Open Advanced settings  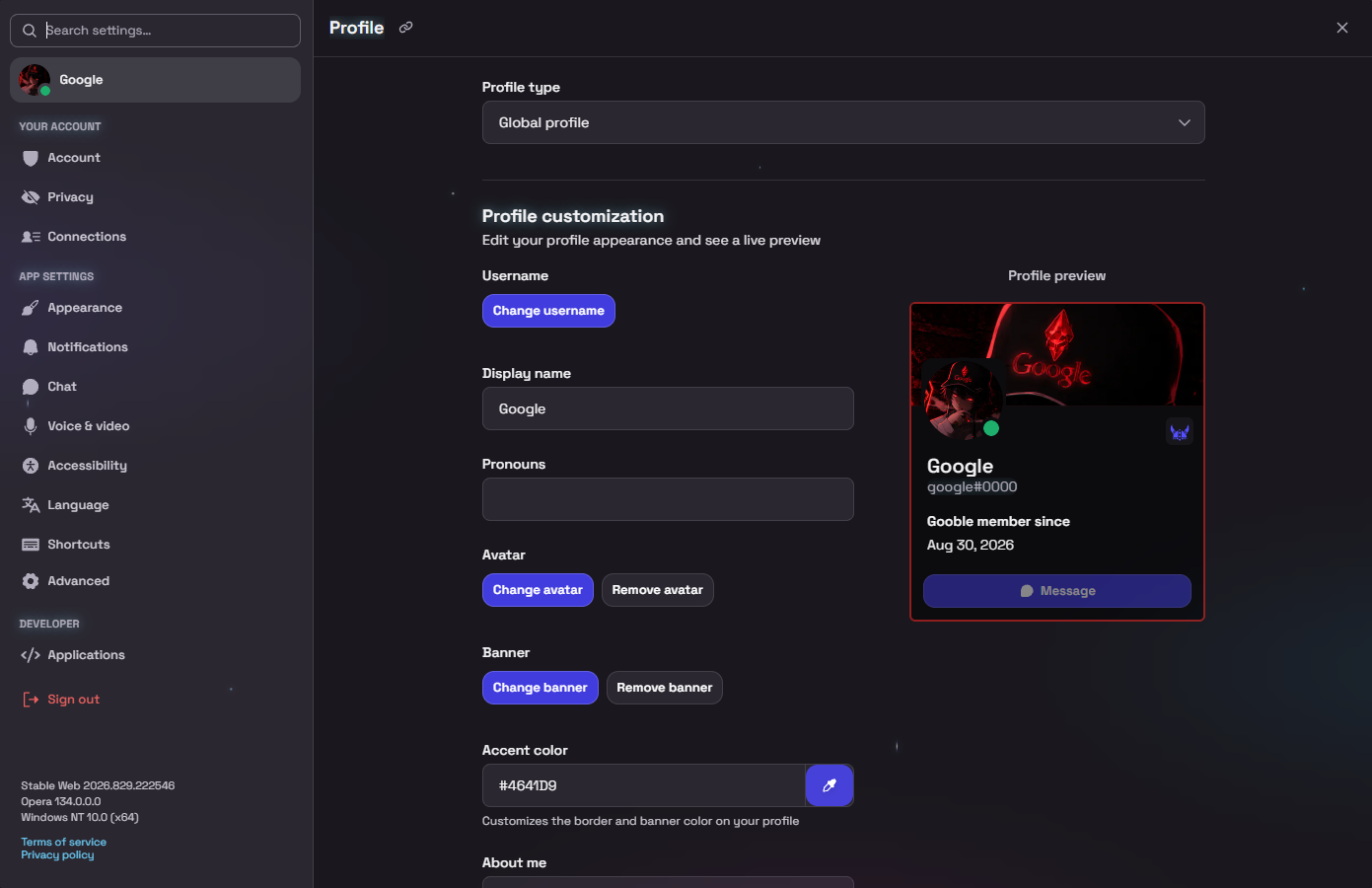coord(156,581)
